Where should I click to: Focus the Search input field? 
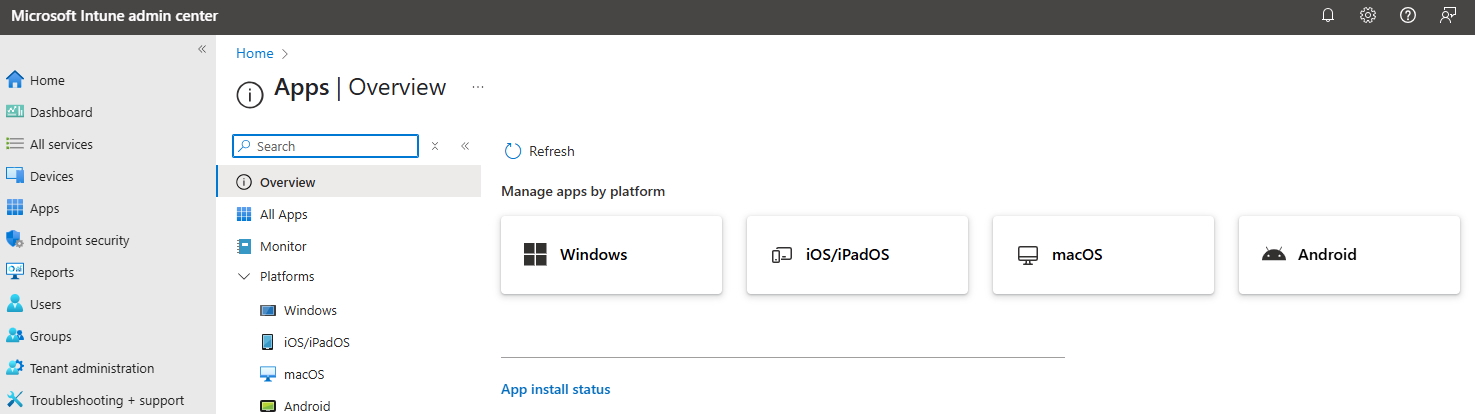[326, 146]
